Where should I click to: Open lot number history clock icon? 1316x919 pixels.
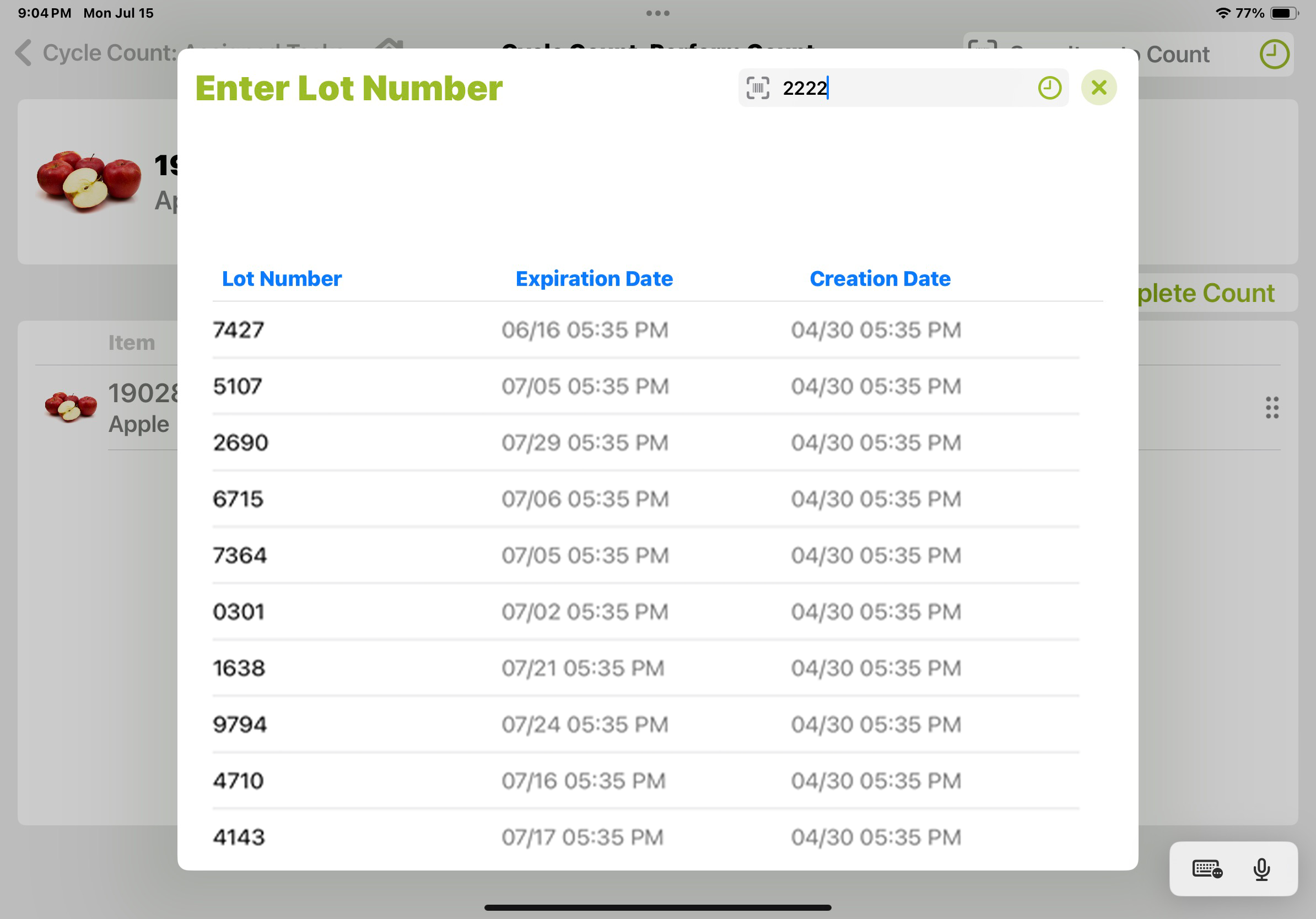1049,88
